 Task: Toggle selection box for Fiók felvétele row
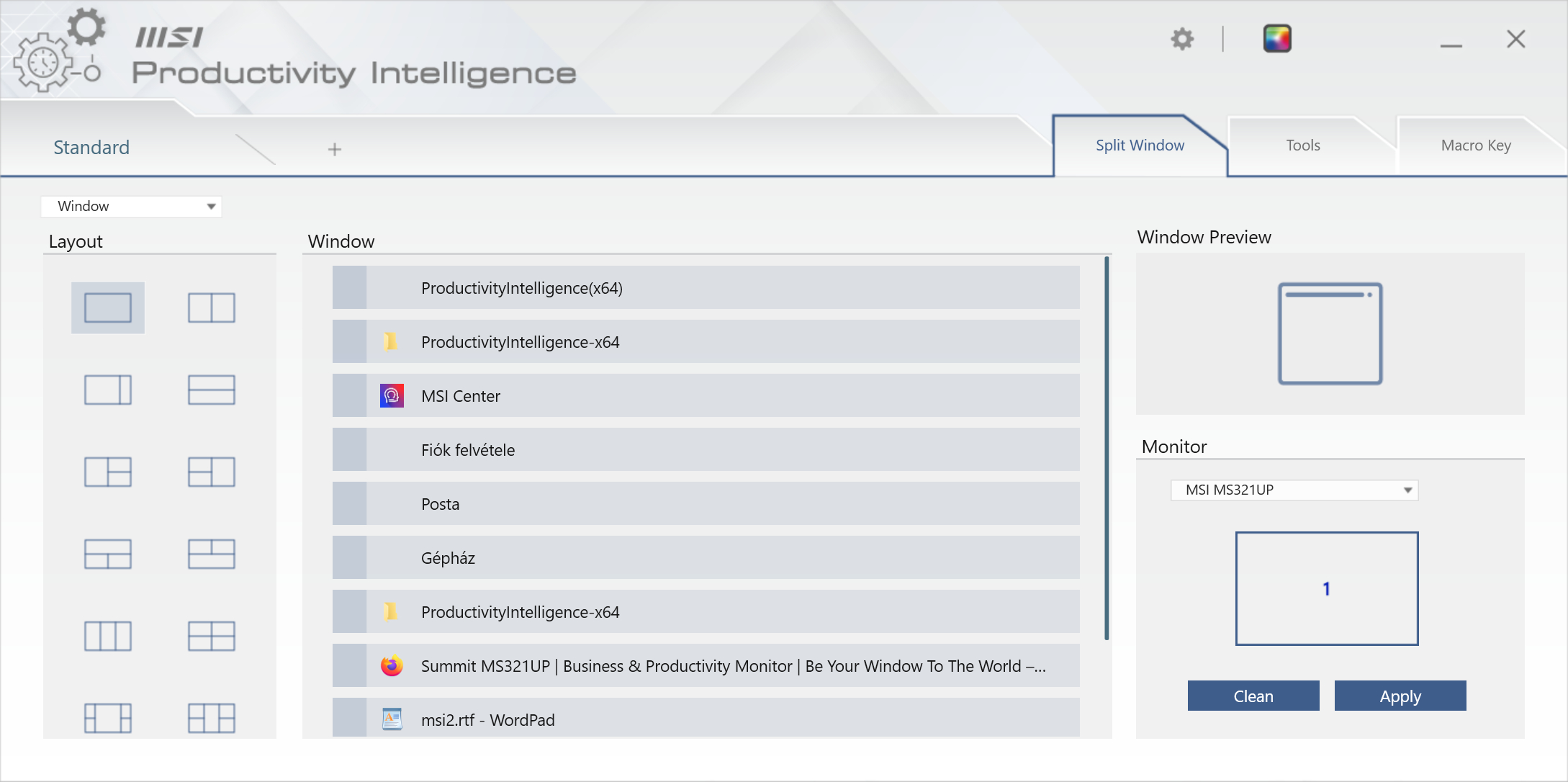tap(349, 449)
